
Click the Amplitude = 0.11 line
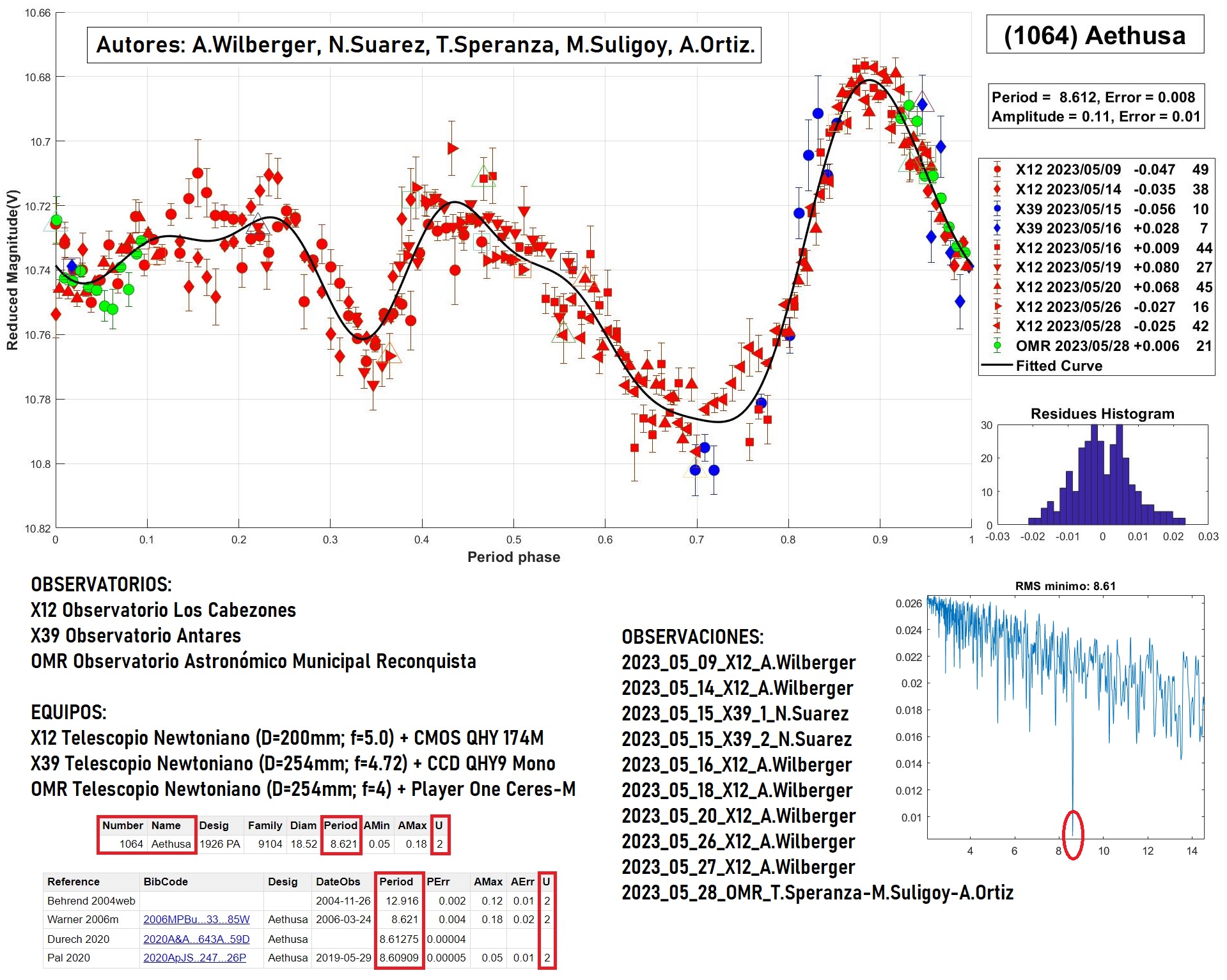1096,116
